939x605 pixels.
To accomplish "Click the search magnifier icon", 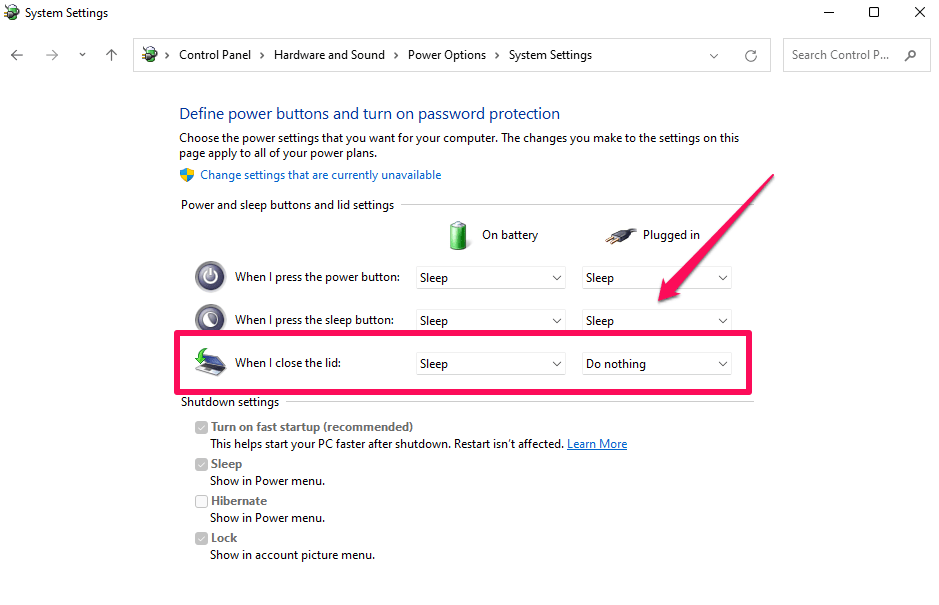I will click(910, 55).
